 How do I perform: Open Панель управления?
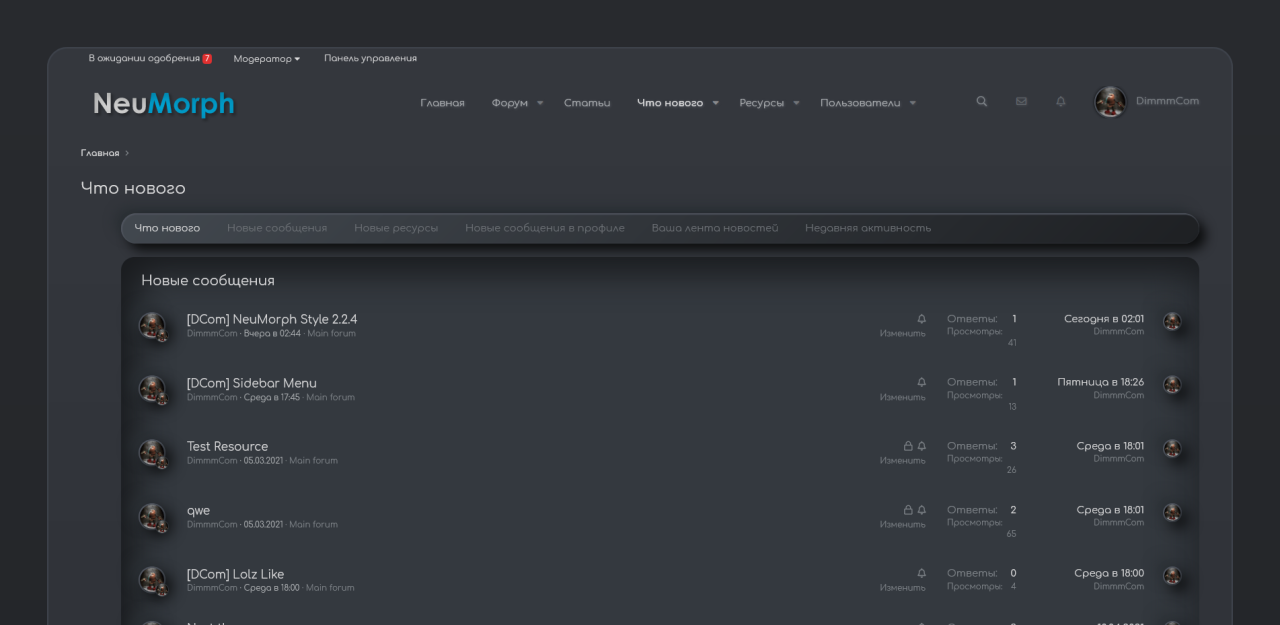click(371, 58)
